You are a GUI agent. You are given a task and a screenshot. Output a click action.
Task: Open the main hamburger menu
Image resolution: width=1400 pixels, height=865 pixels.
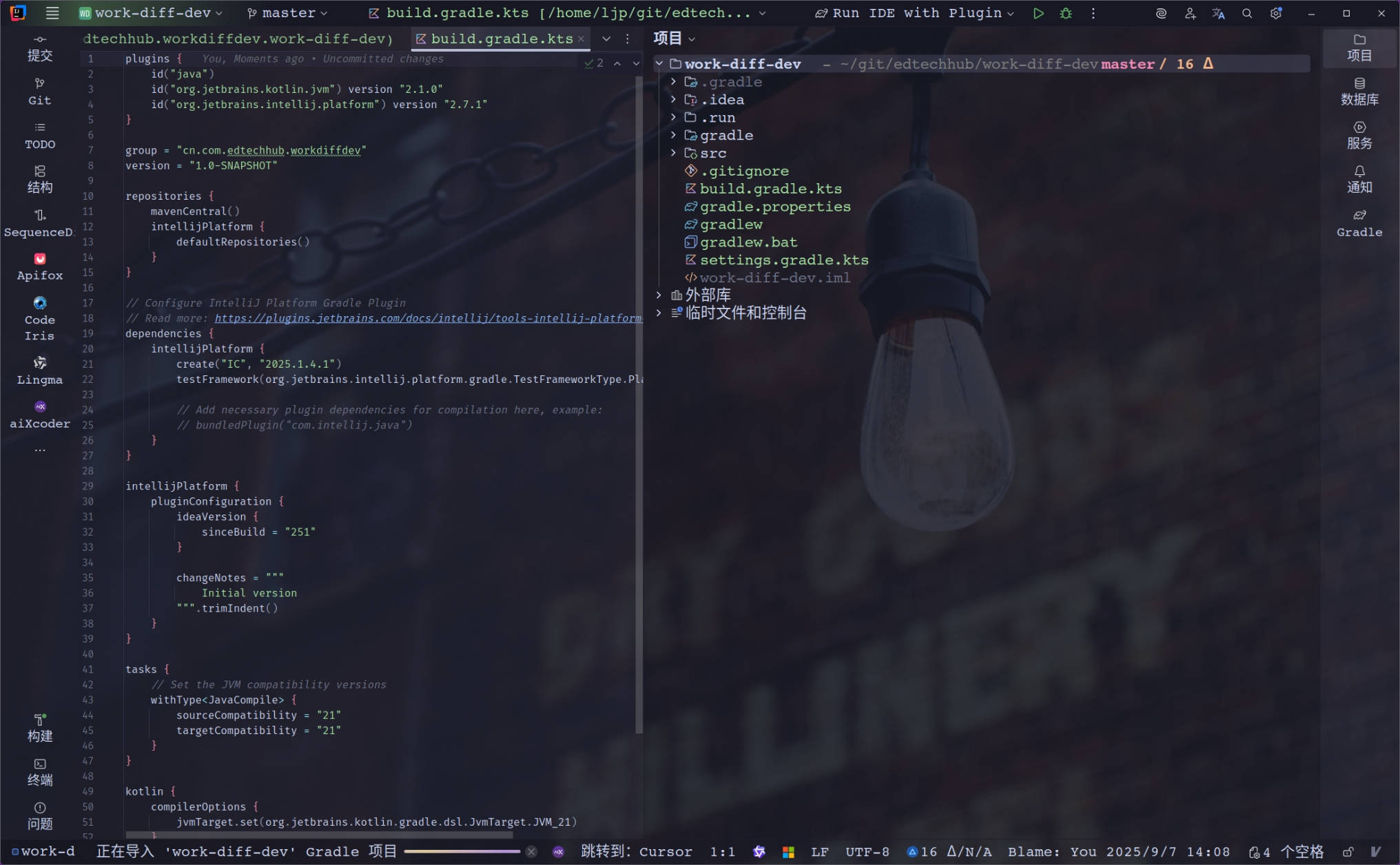(52, 13)
